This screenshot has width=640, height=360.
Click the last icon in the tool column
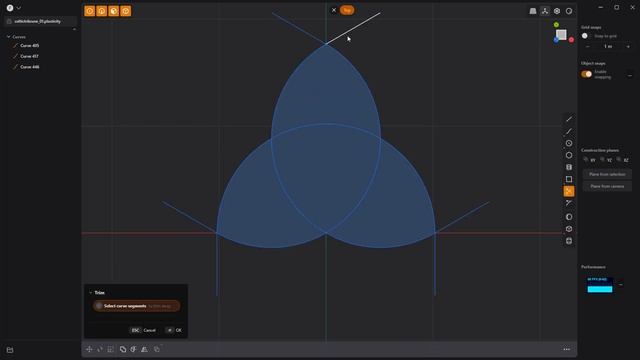click(569, 241)
